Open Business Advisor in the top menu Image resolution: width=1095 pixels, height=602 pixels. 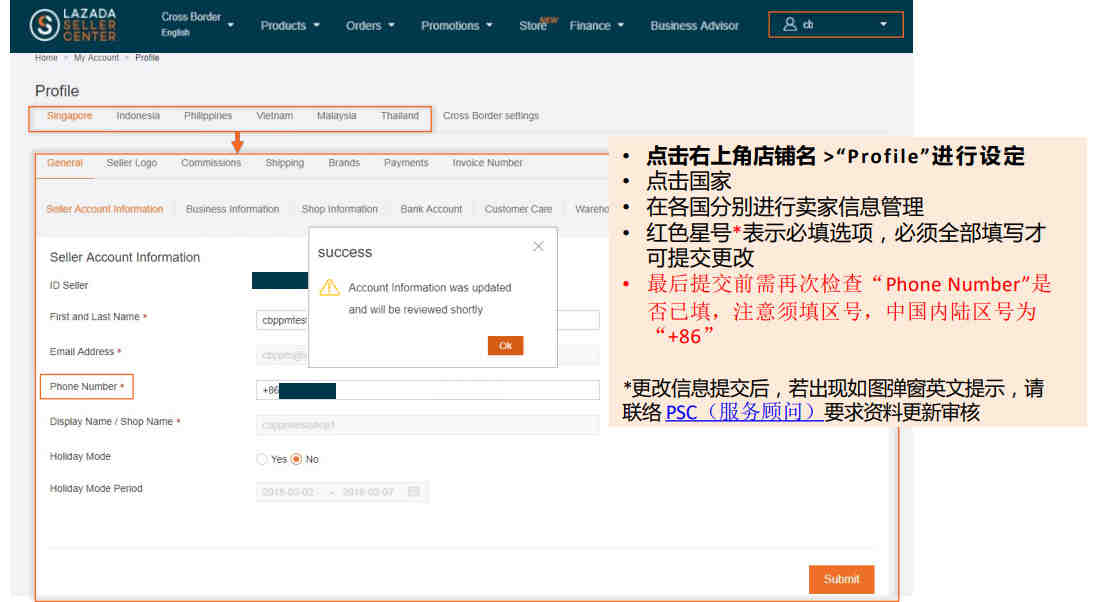[694, 25]
